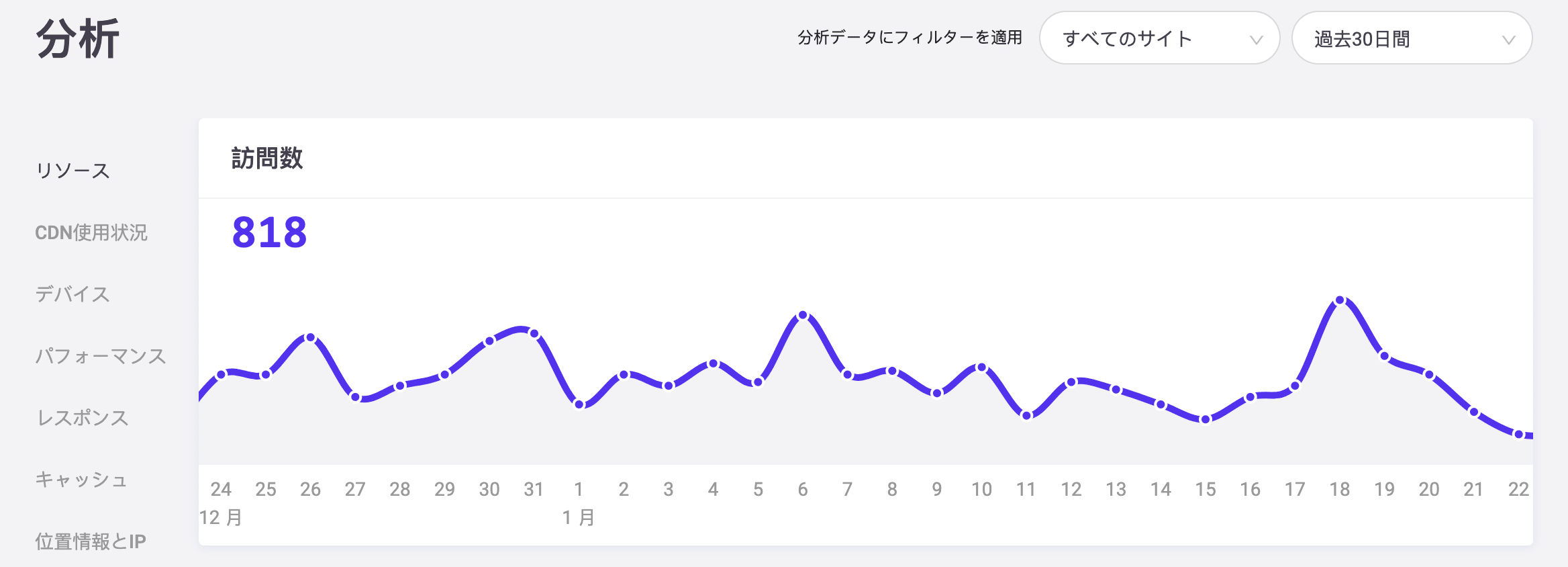Image resolution: width=1568 pixels, height=567 pixels.
Task: Click the data point for January 6
Action: (x=803, y=314)
